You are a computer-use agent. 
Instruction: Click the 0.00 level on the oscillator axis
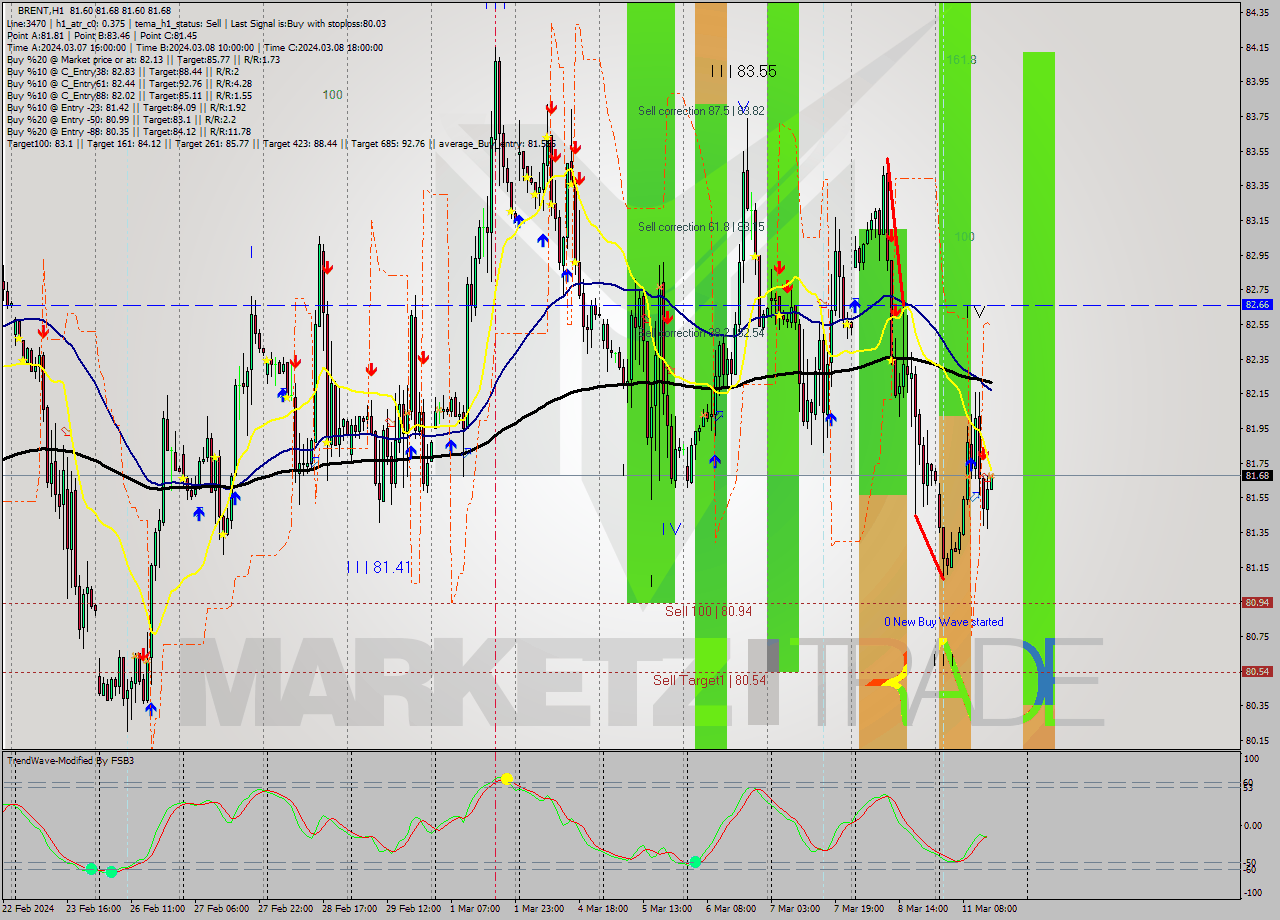click(1254, 825)
